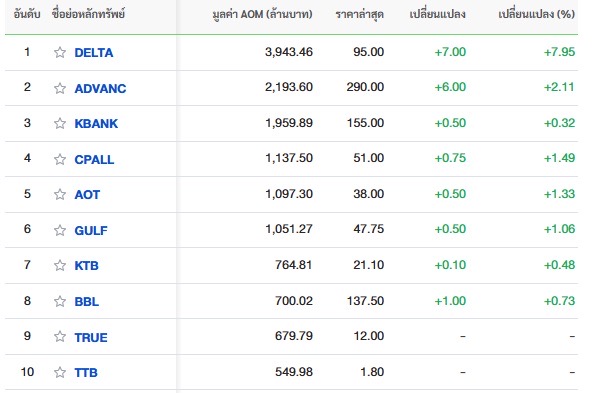The image size is (596, 393).
Task: Star DELTA as a favorite
Action: [x=60, y=52]
